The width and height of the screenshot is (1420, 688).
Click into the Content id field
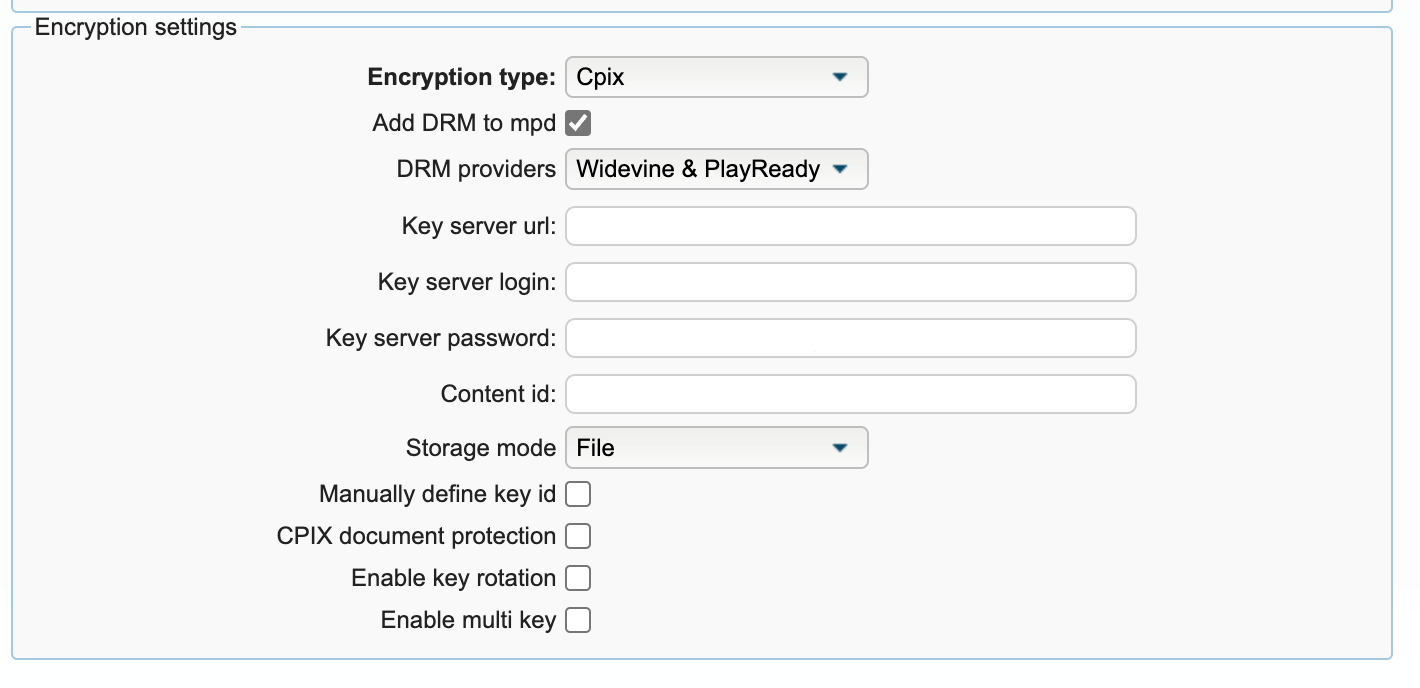click(850, 394)
